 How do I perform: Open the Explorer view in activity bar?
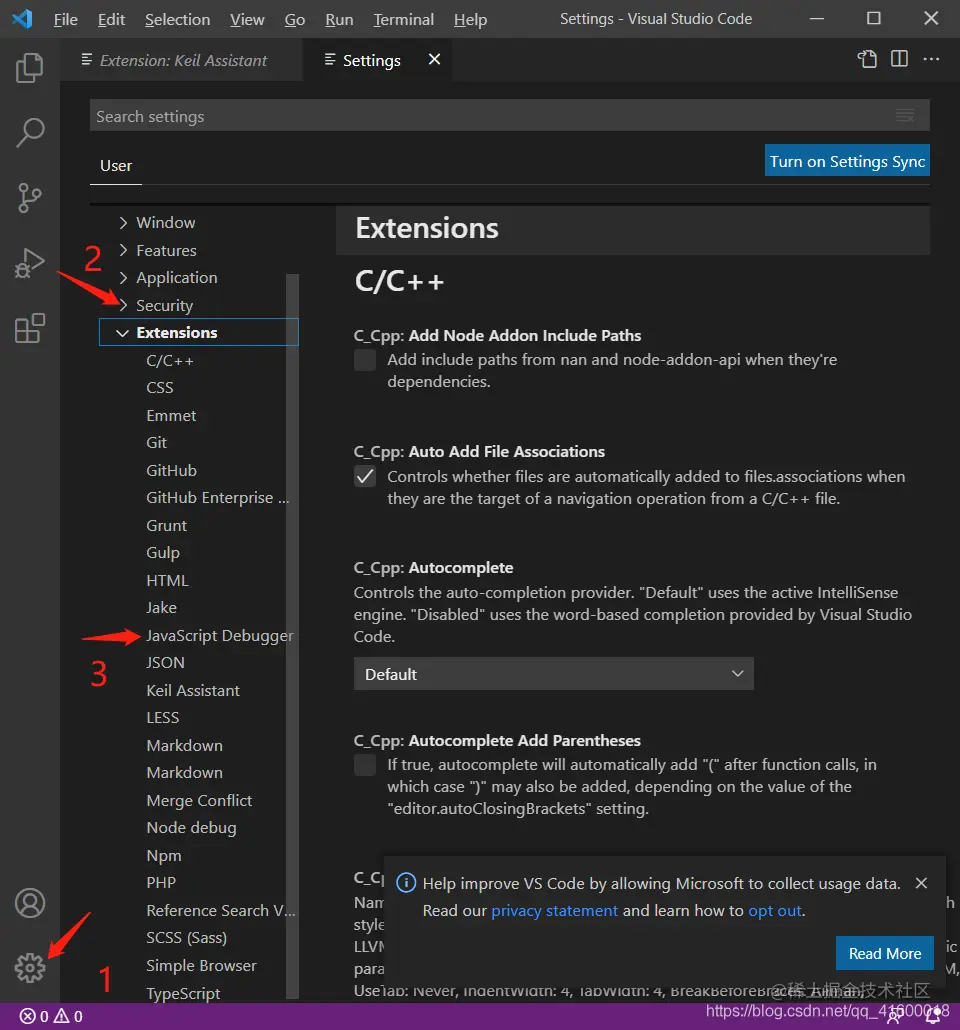tap(30, 68)
